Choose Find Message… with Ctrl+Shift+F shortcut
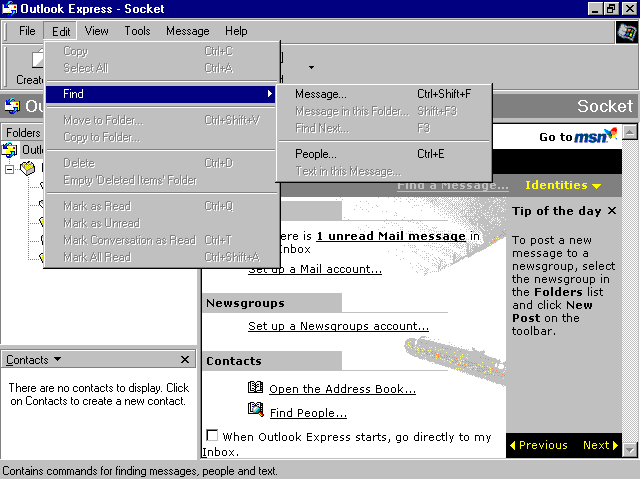Screen dimensions: 640x480 coord(384,94)
